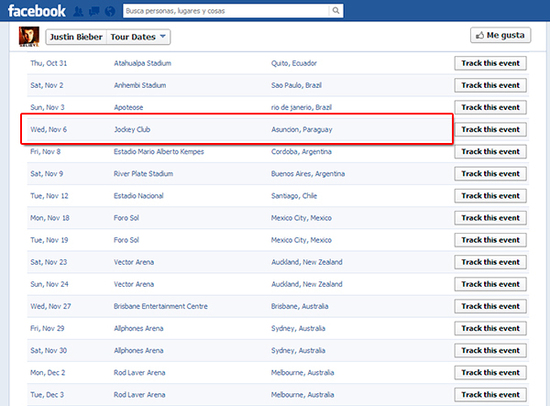Click the Apoteose venue name

(128, 107)
